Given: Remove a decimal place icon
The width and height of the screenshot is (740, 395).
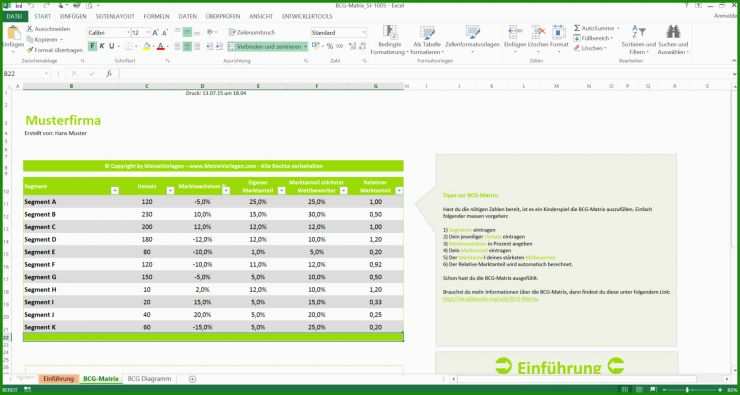Looking at the screenshot, I should (x=362, y=46).
